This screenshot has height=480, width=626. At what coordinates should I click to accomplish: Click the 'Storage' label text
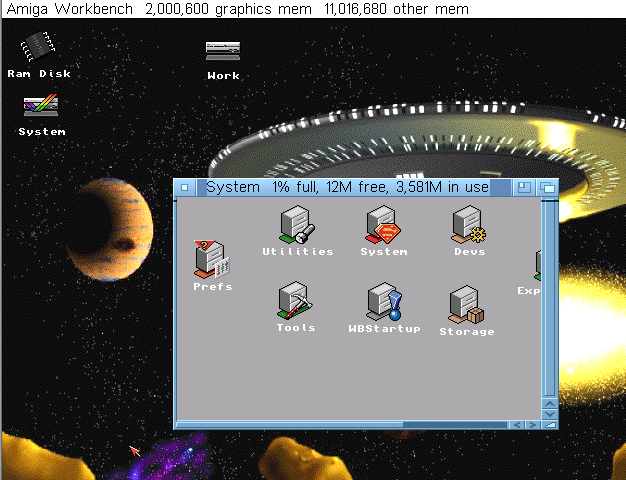click(x=467, y=331)
